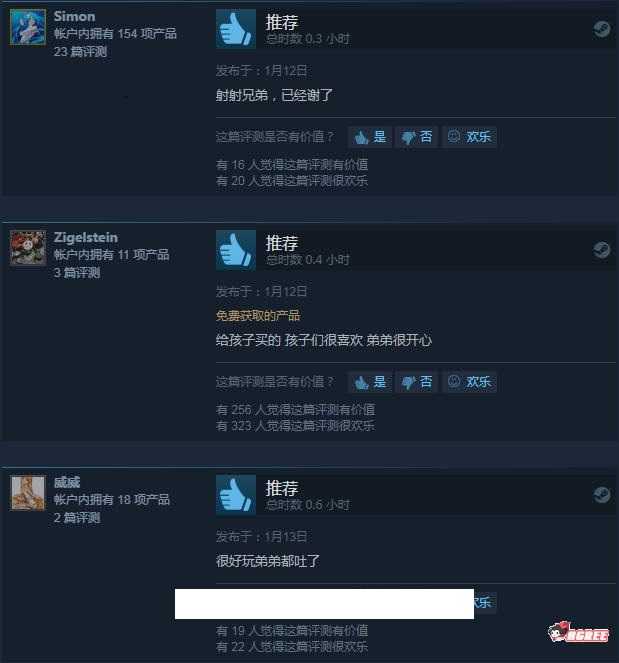
Task: Open Simon's username profile link
Action: coord(74,16)
